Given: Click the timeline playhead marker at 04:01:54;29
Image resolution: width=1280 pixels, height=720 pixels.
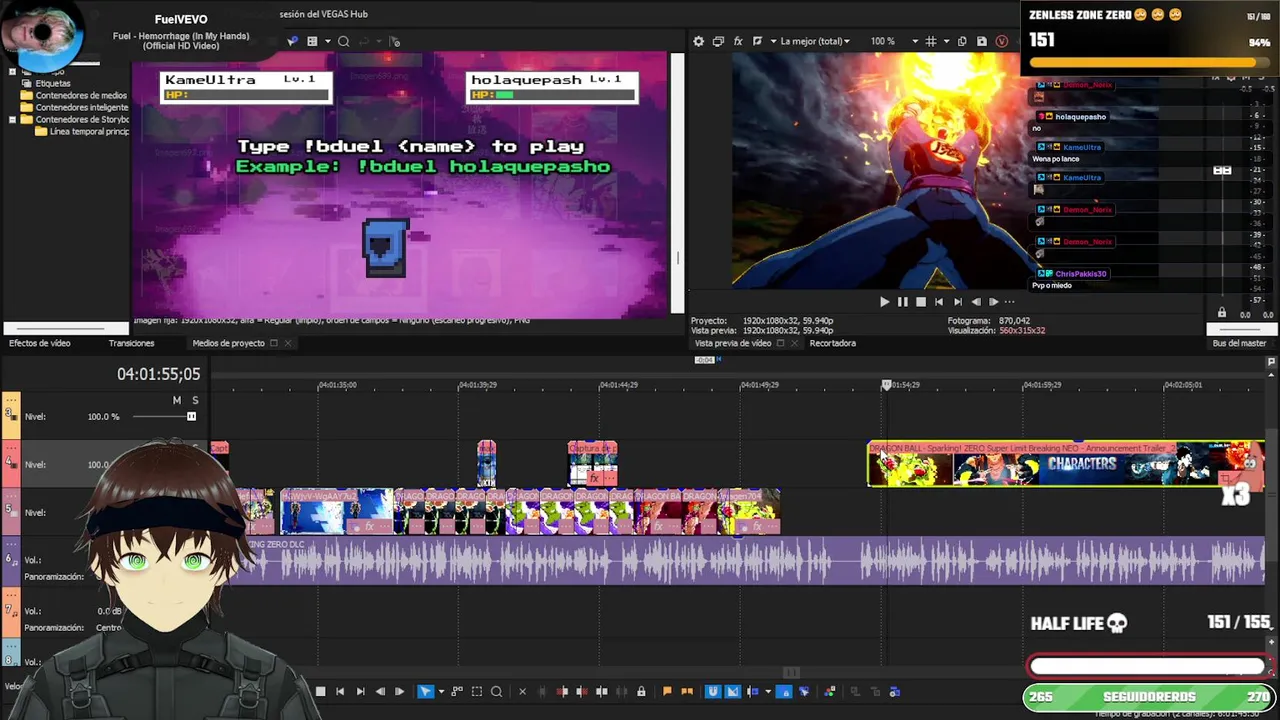Looking at the screenshot, I should [x=886, y=385].
